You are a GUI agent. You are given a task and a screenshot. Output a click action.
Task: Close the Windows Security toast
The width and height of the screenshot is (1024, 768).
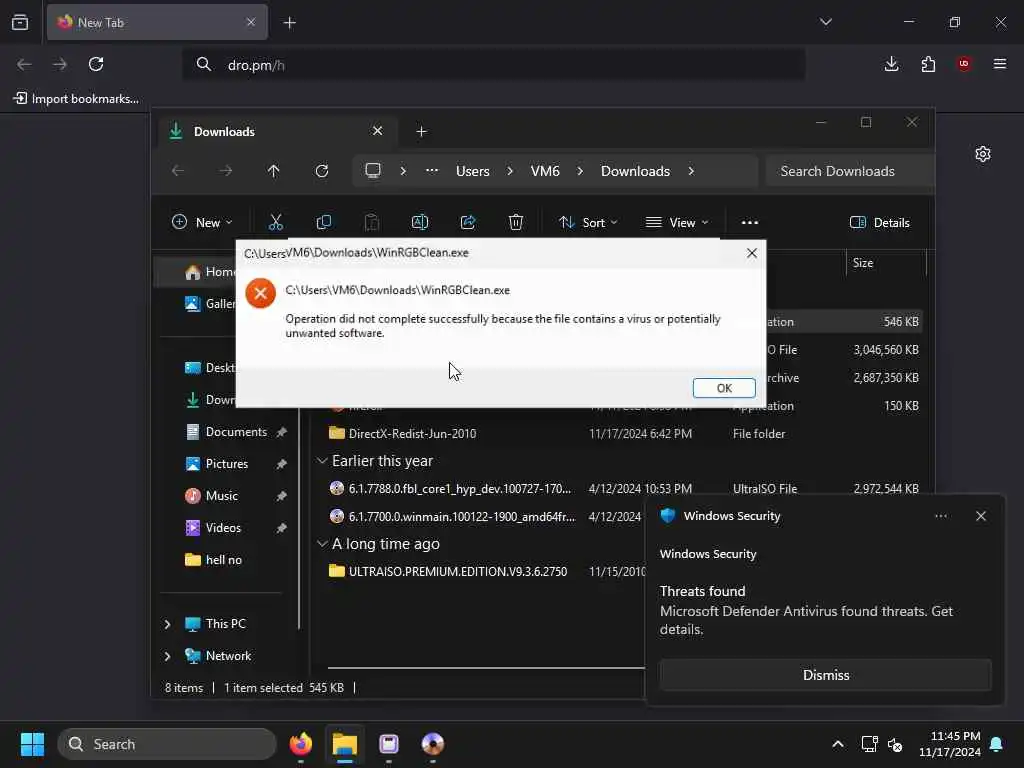pos(981,516)
